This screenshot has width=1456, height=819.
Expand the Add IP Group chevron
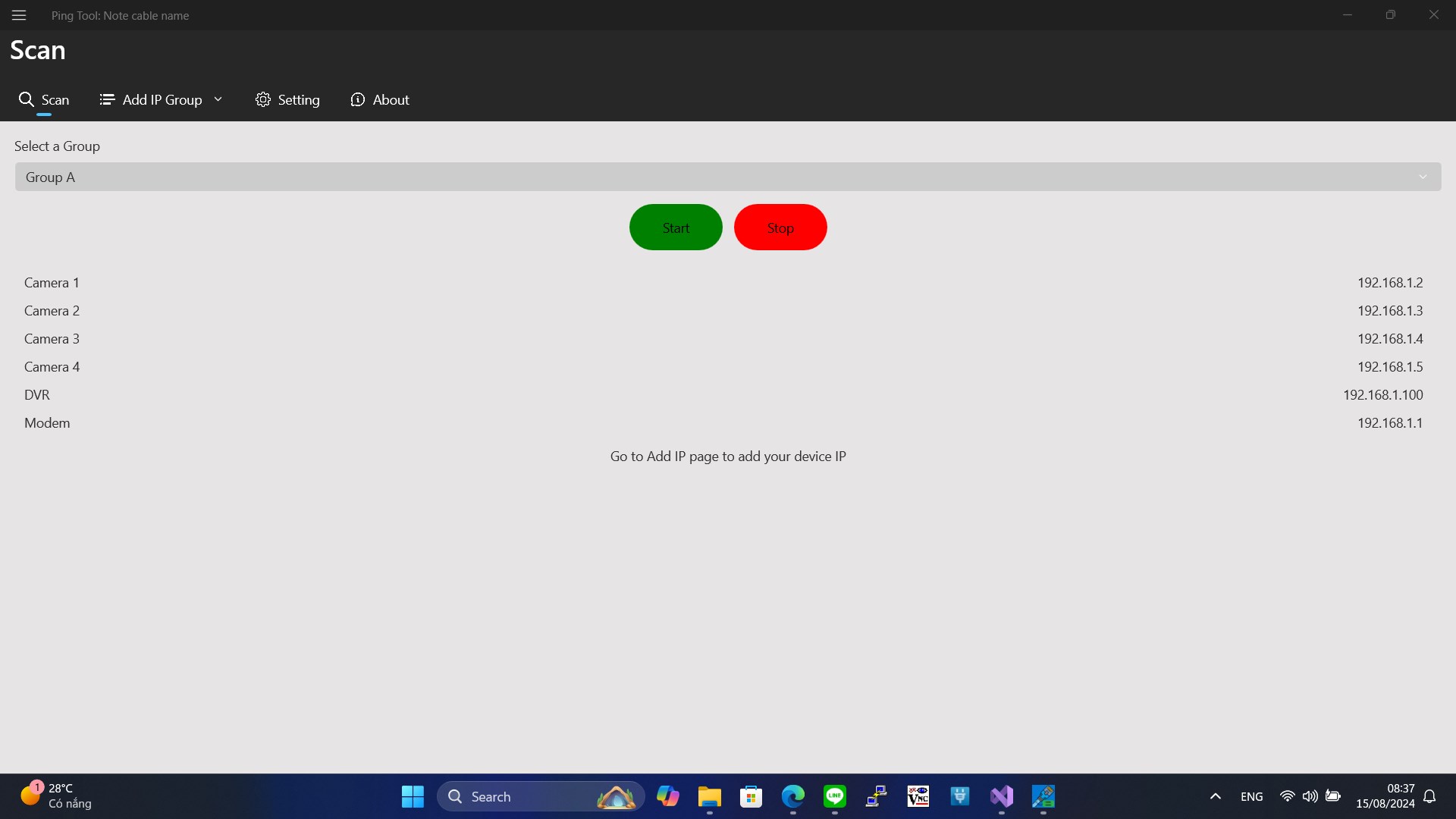click(218, 99)
